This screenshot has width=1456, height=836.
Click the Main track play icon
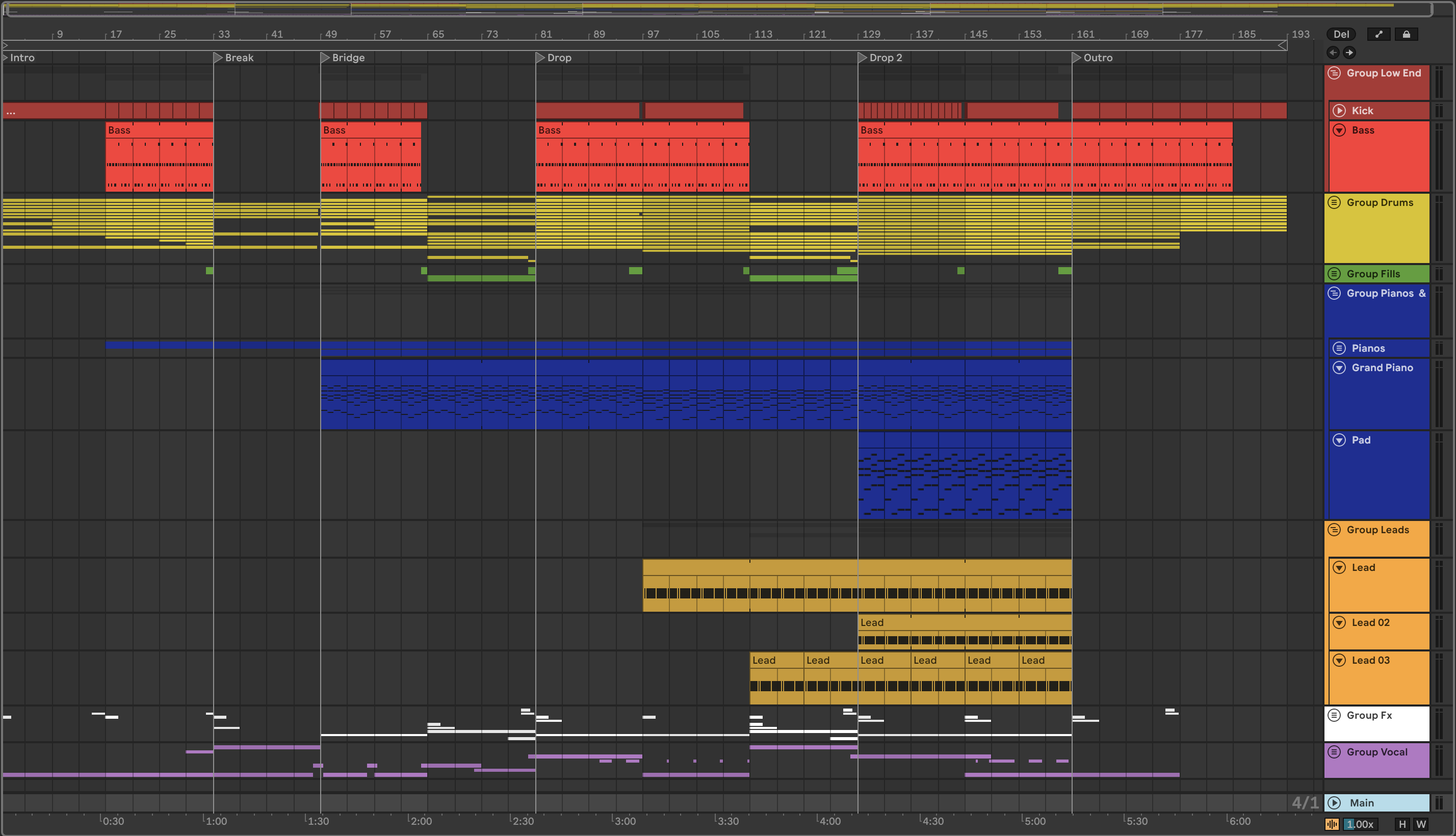coord(1334,803)
